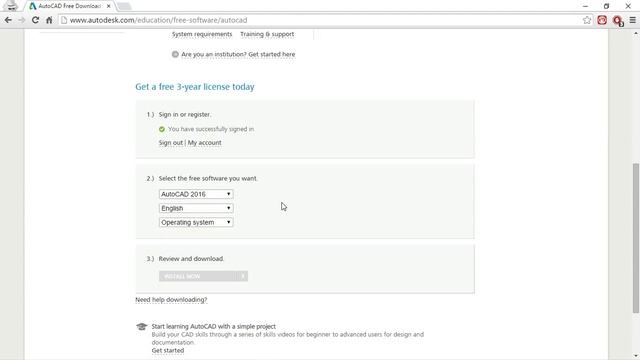Screen dimensions: 640x360
Task: Click the page vertical scrollbar thumb
Action: pyautogui.click(x=636, y=238)
